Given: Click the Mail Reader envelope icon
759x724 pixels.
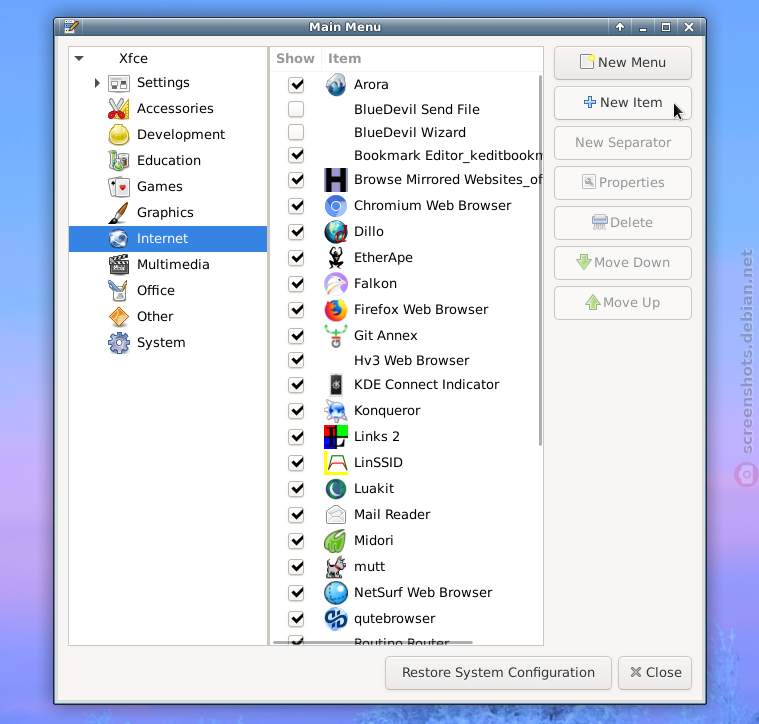Looking at the screenshot, I should coord(335,514).
